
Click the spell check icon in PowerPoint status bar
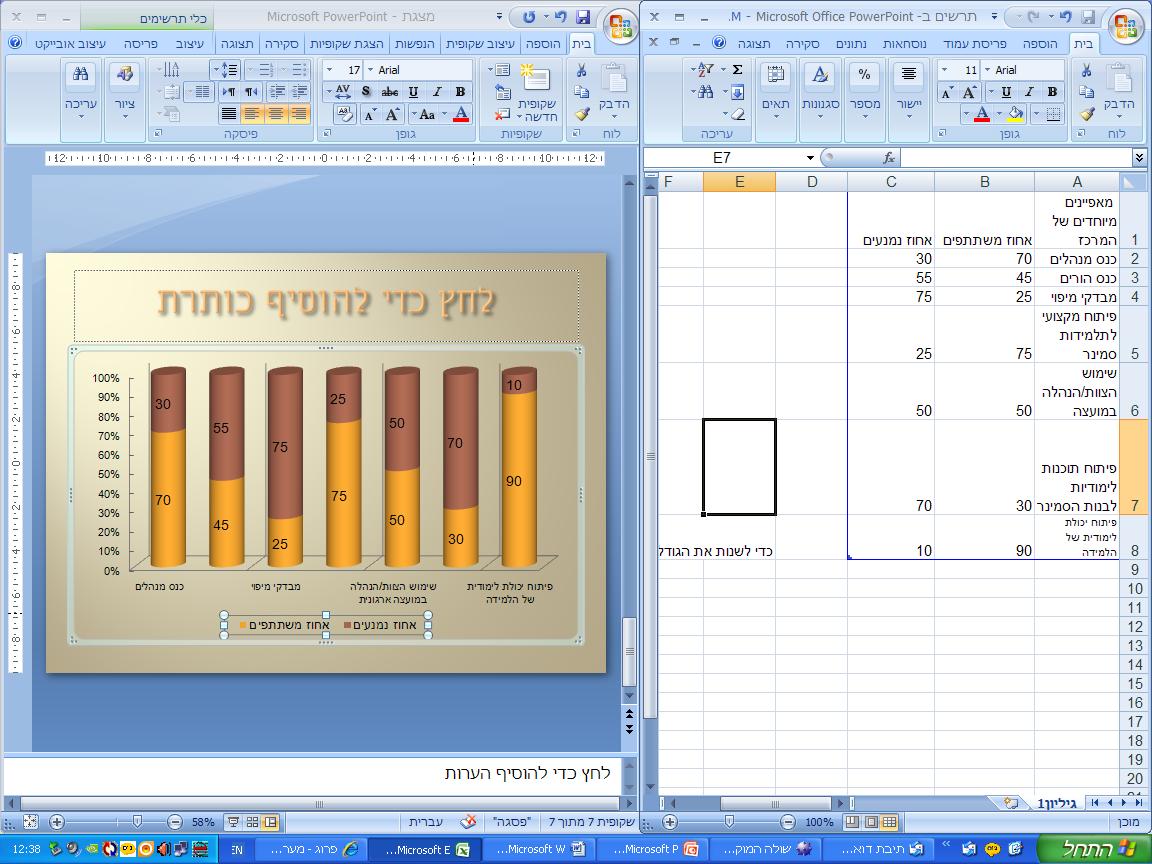tap(467, 821)
